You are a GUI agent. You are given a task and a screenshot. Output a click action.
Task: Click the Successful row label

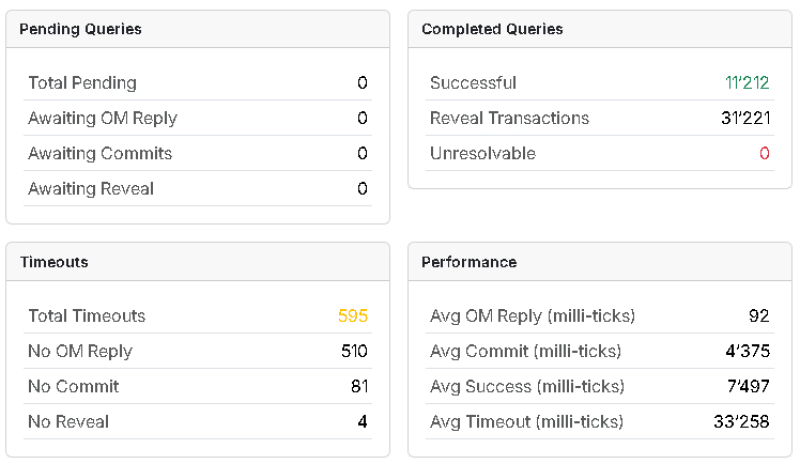tap(473, 83)
